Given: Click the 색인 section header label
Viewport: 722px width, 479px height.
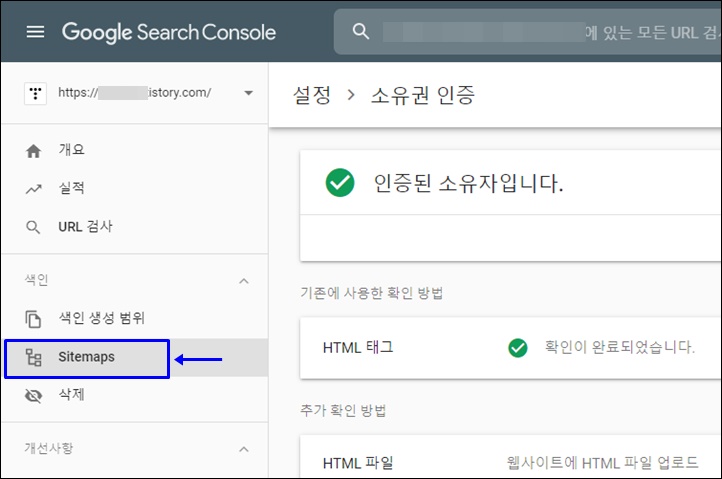Looking at the screenshot, I should pos(36,280).
